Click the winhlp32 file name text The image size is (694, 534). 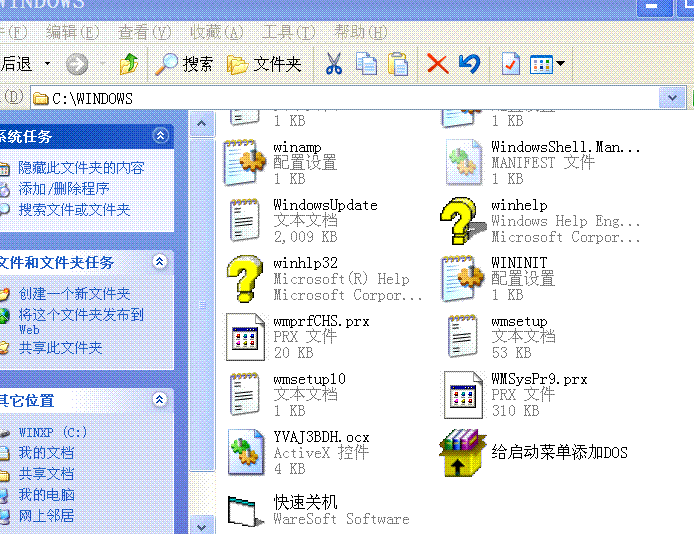(x=305, y=263)
